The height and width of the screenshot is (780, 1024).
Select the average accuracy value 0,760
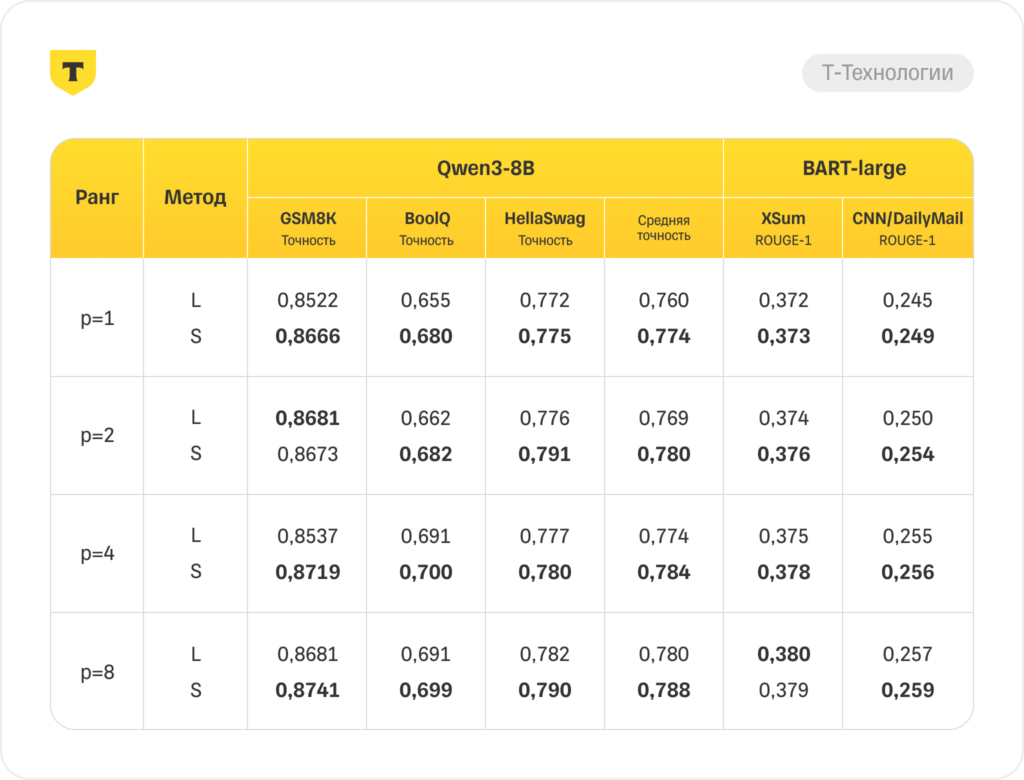(664, 301)
